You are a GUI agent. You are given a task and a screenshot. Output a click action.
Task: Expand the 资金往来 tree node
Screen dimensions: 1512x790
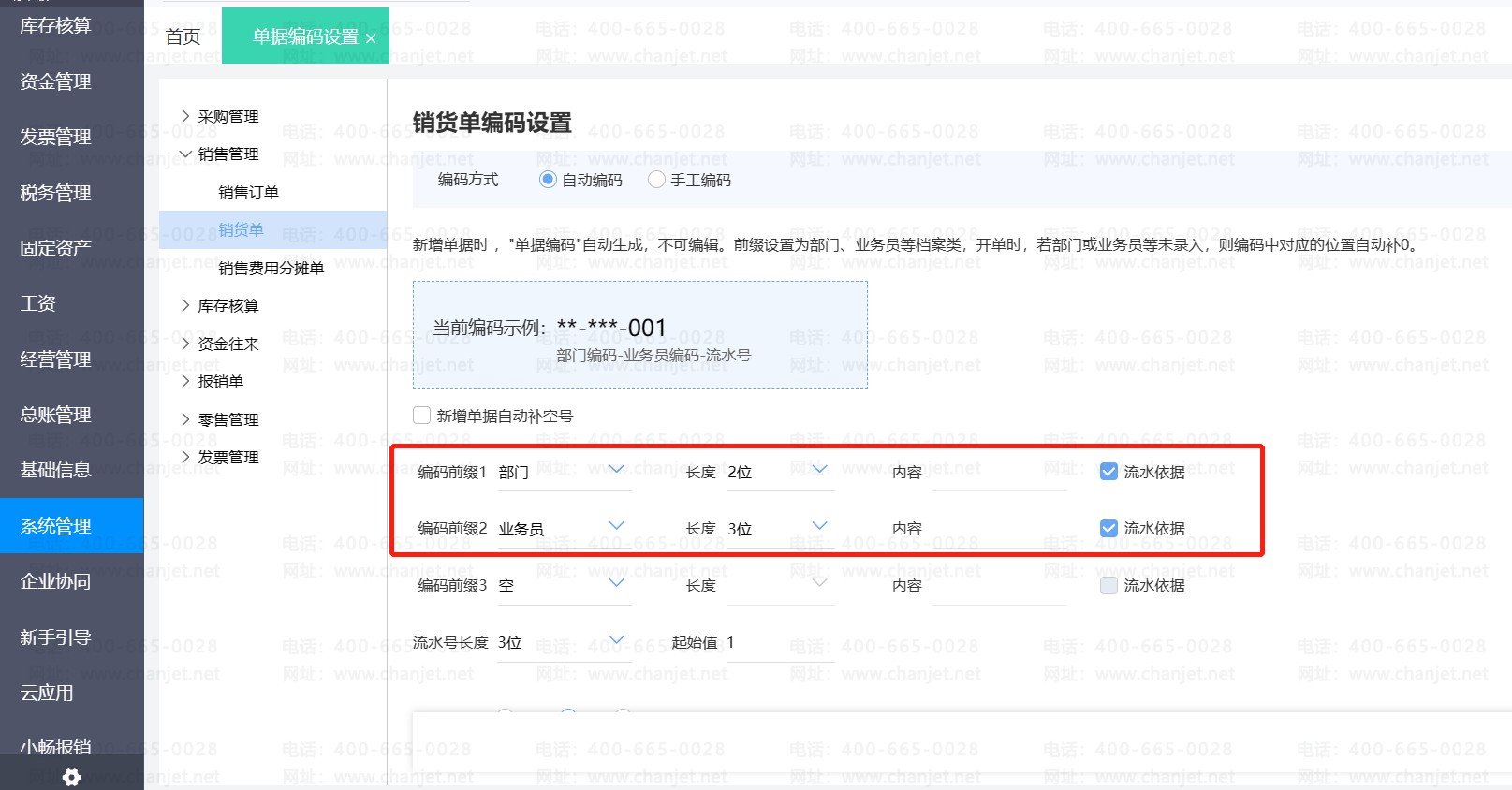click(x=185, y=344)
